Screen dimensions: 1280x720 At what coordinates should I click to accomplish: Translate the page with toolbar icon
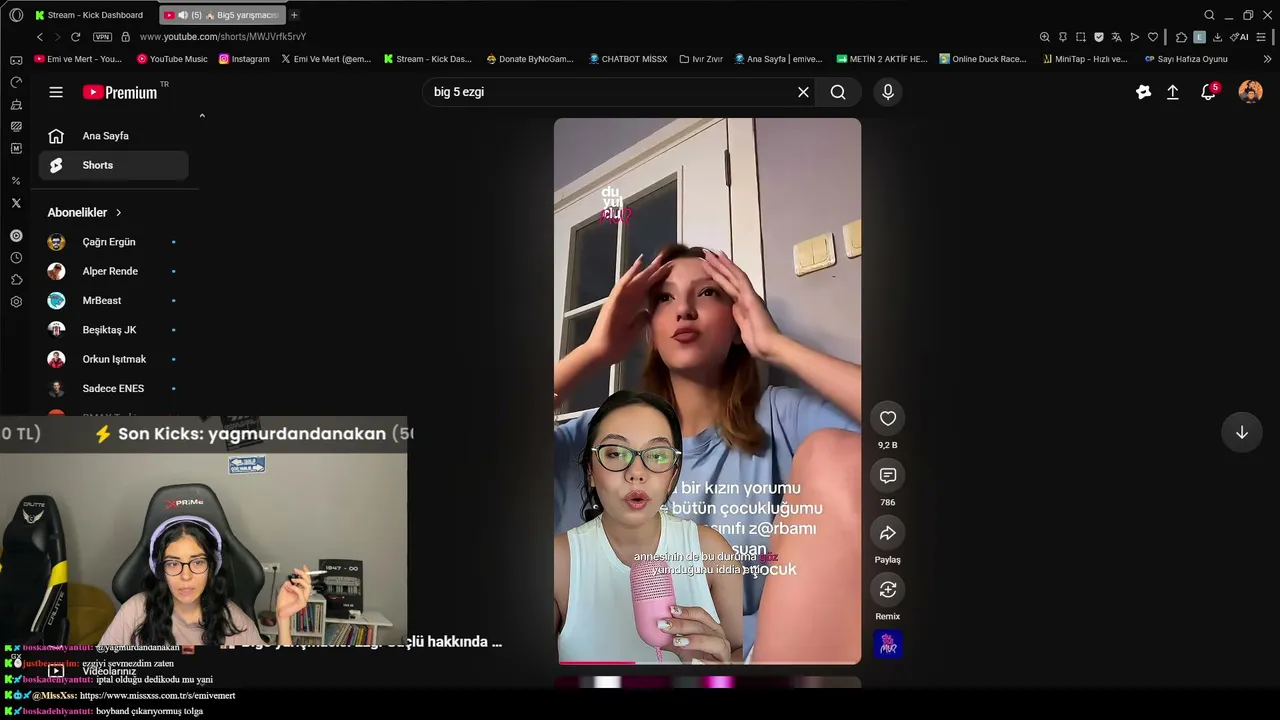tap(1117, 37)
